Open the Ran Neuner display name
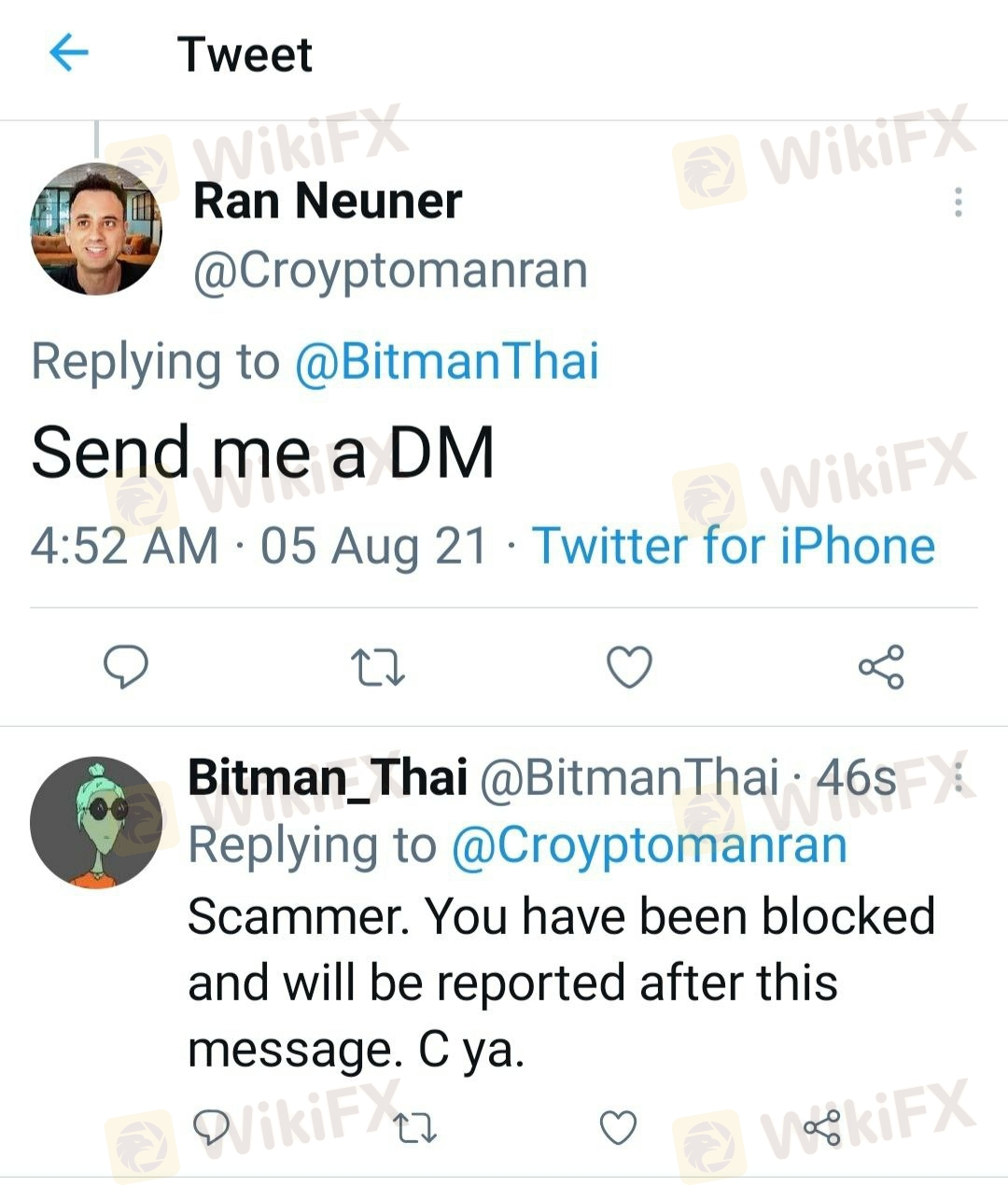The height and width of the screenshot is (1185, 1008). [x=328, y=201]
